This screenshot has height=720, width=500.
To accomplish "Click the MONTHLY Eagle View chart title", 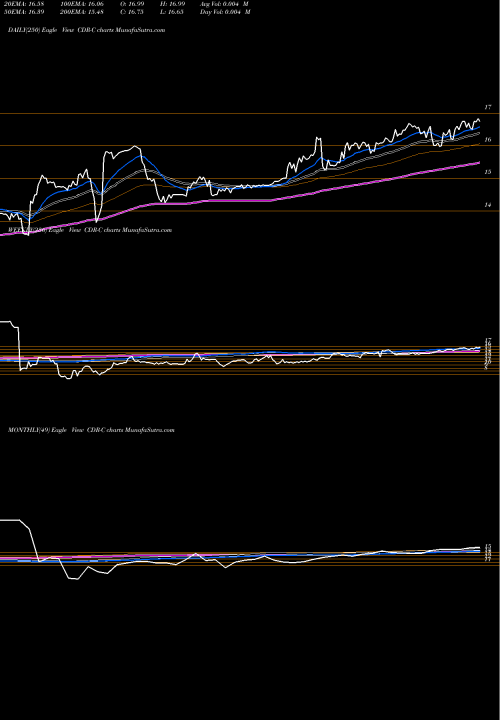I will [91, 430].
